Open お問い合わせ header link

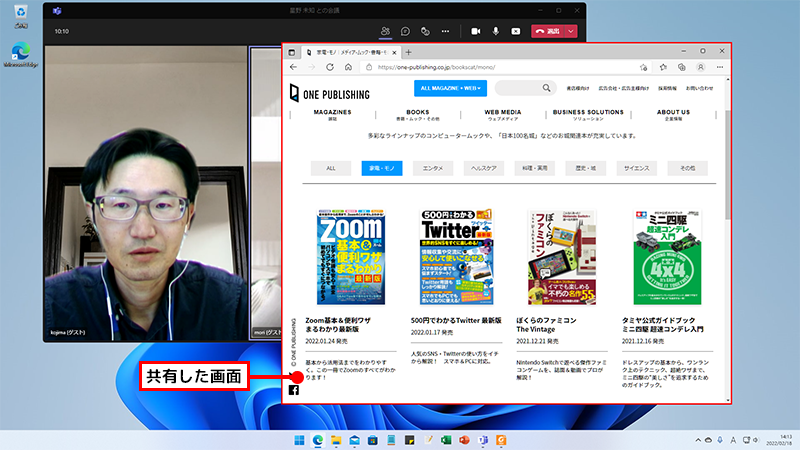tap(699, 88)
